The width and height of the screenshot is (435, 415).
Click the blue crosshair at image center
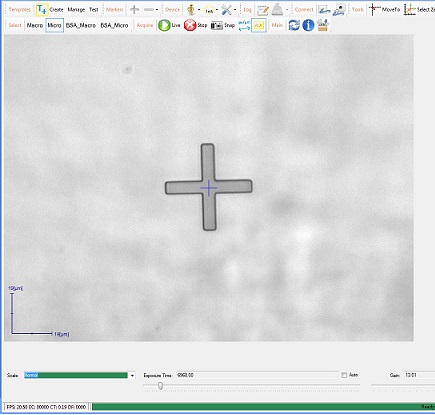click(209, 188)
